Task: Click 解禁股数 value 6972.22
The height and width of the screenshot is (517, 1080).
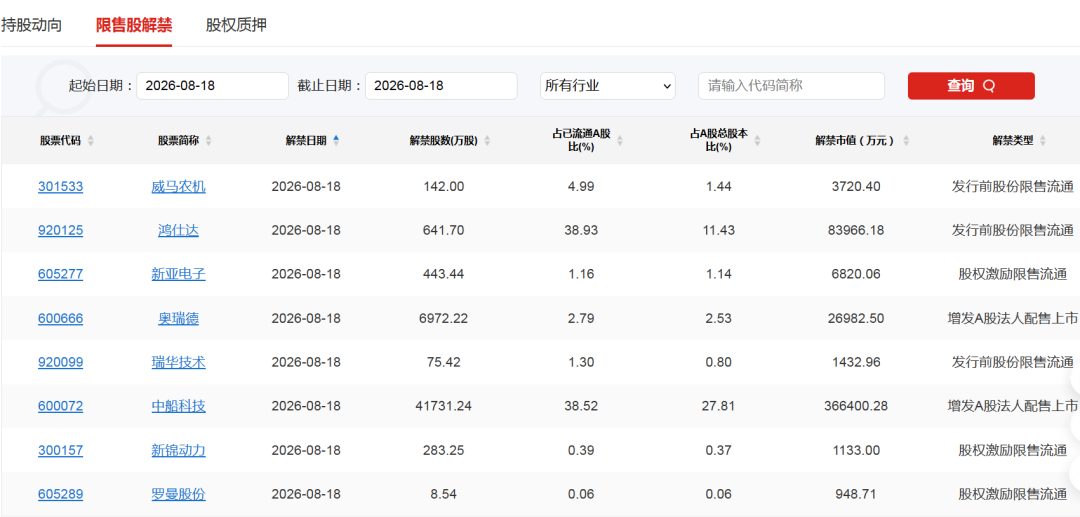Action: 444,318
